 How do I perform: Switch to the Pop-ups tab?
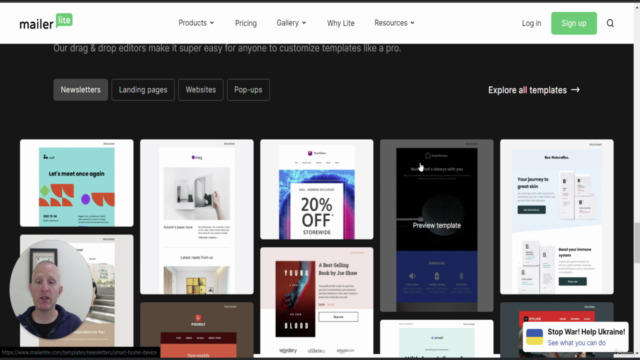point(248,90)
